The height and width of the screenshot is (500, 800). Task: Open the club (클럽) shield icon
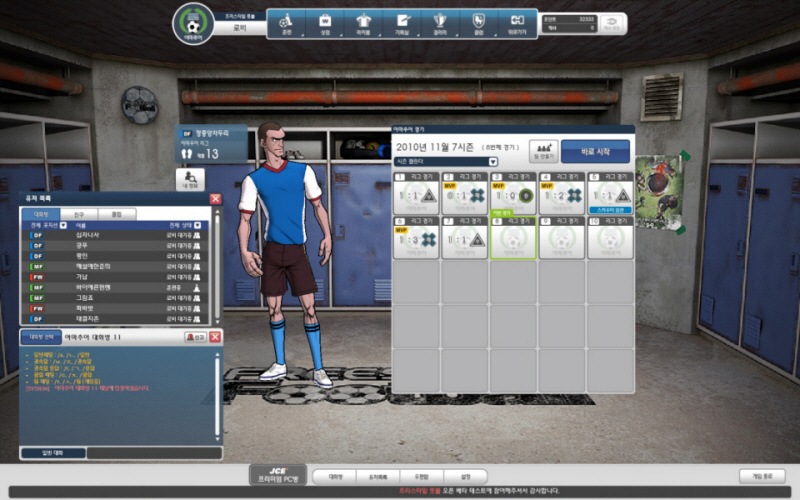[478, 23]
